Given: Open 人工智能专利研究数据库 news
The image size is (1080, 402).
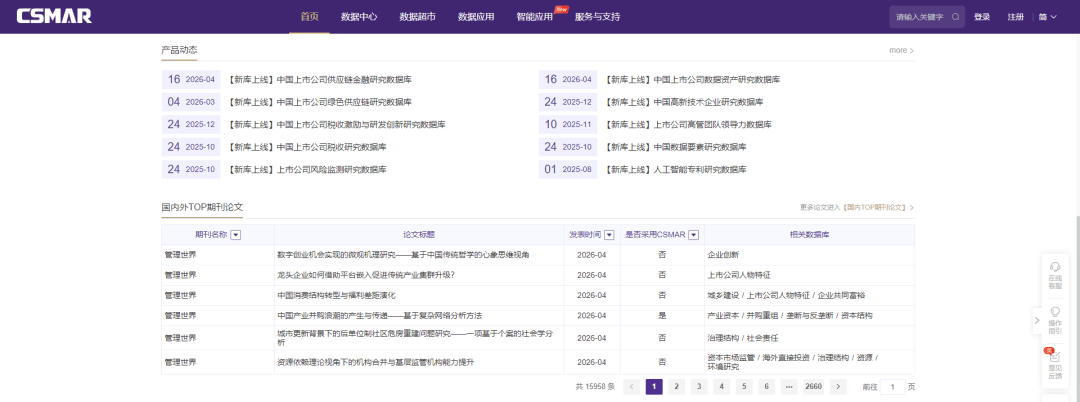Looking at the screenshot, I should point(676,169).
